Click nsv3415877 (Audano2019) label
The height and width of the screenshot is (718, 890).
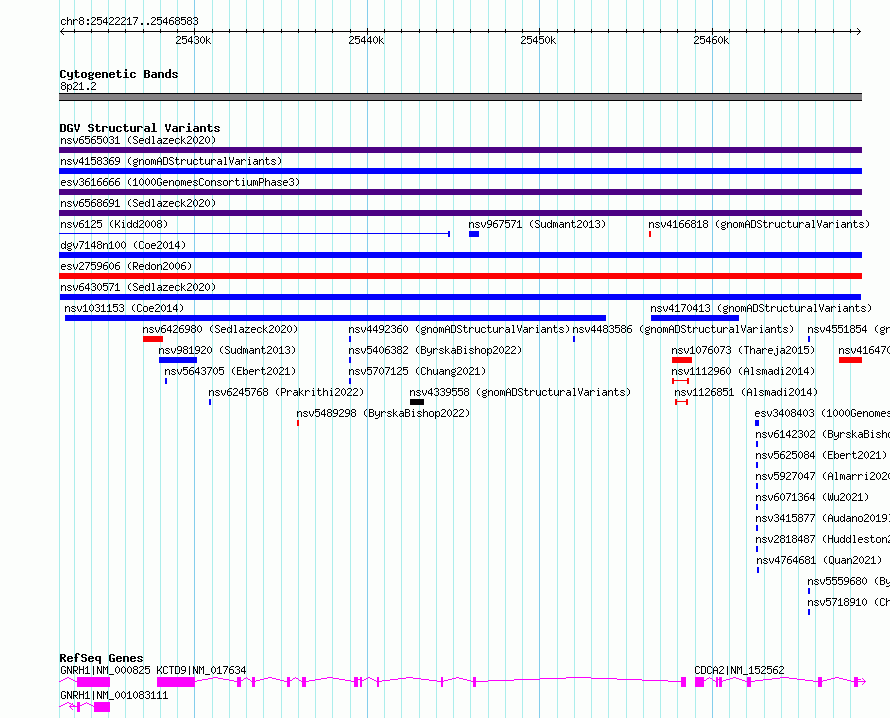822,518
